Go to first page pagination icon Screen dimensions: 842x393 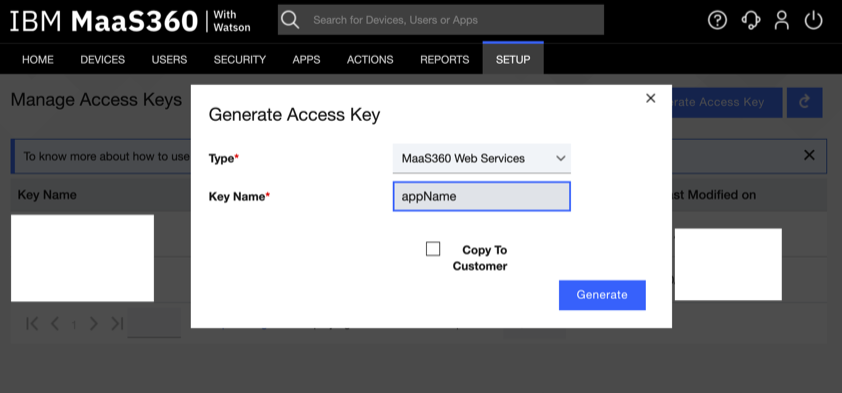[32, 323]
